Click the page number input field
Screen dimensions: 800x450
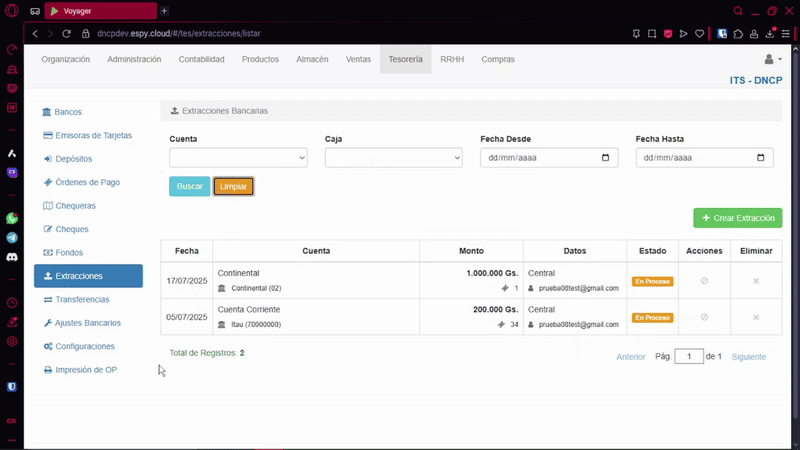click(x=689, y=356)
